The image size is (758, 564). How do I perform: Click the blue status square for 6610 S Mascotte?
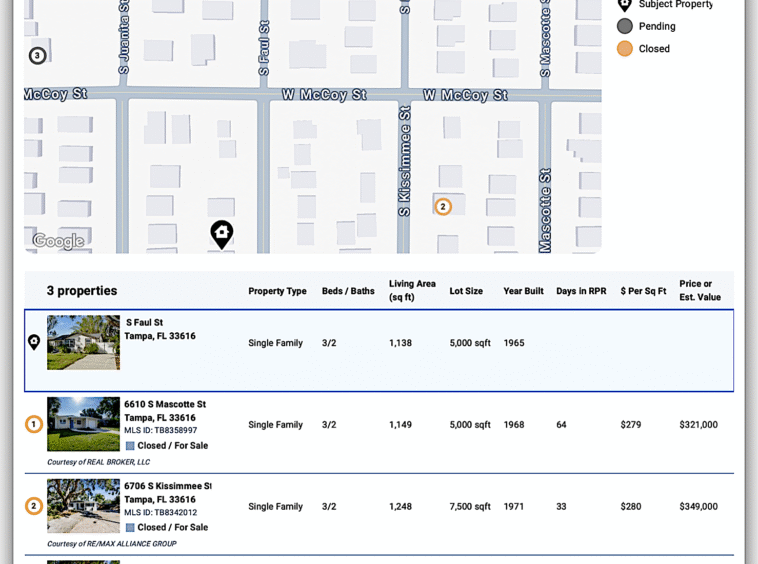coord(130,446)
